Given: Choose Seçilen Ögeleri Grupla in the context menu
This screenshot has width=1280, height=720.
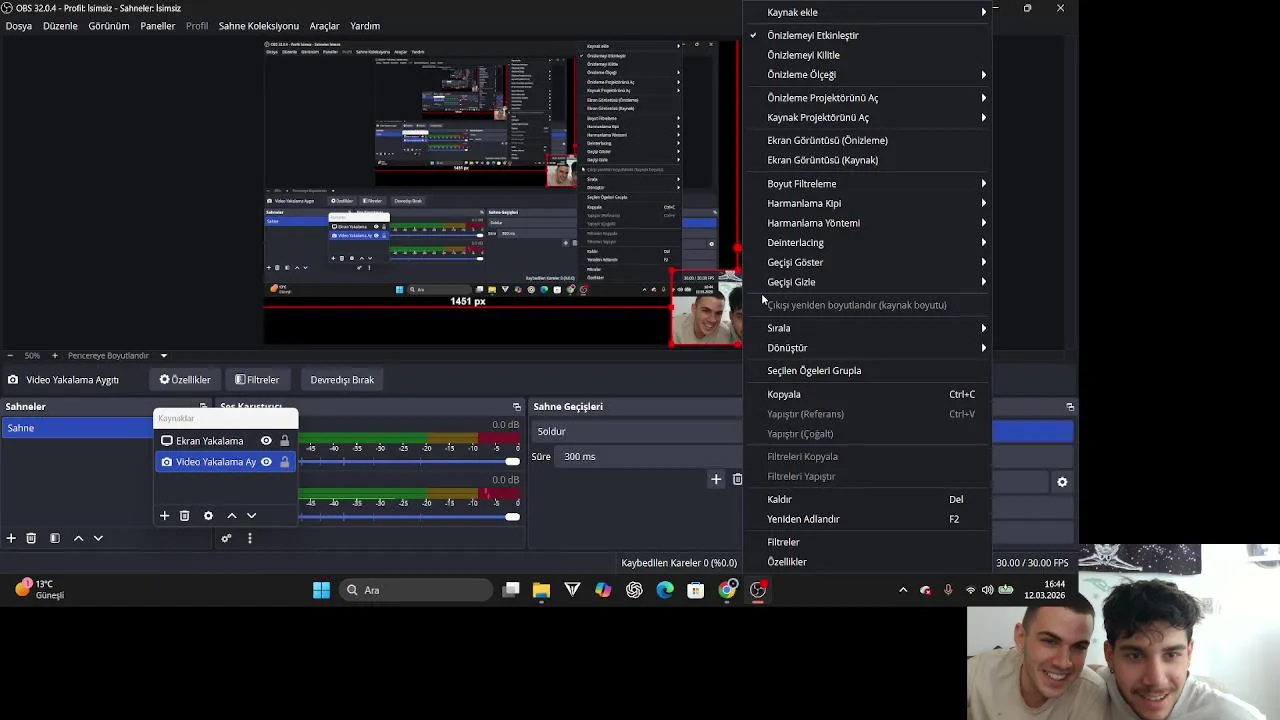Looking at the screenshot, I should coord(868,371).
